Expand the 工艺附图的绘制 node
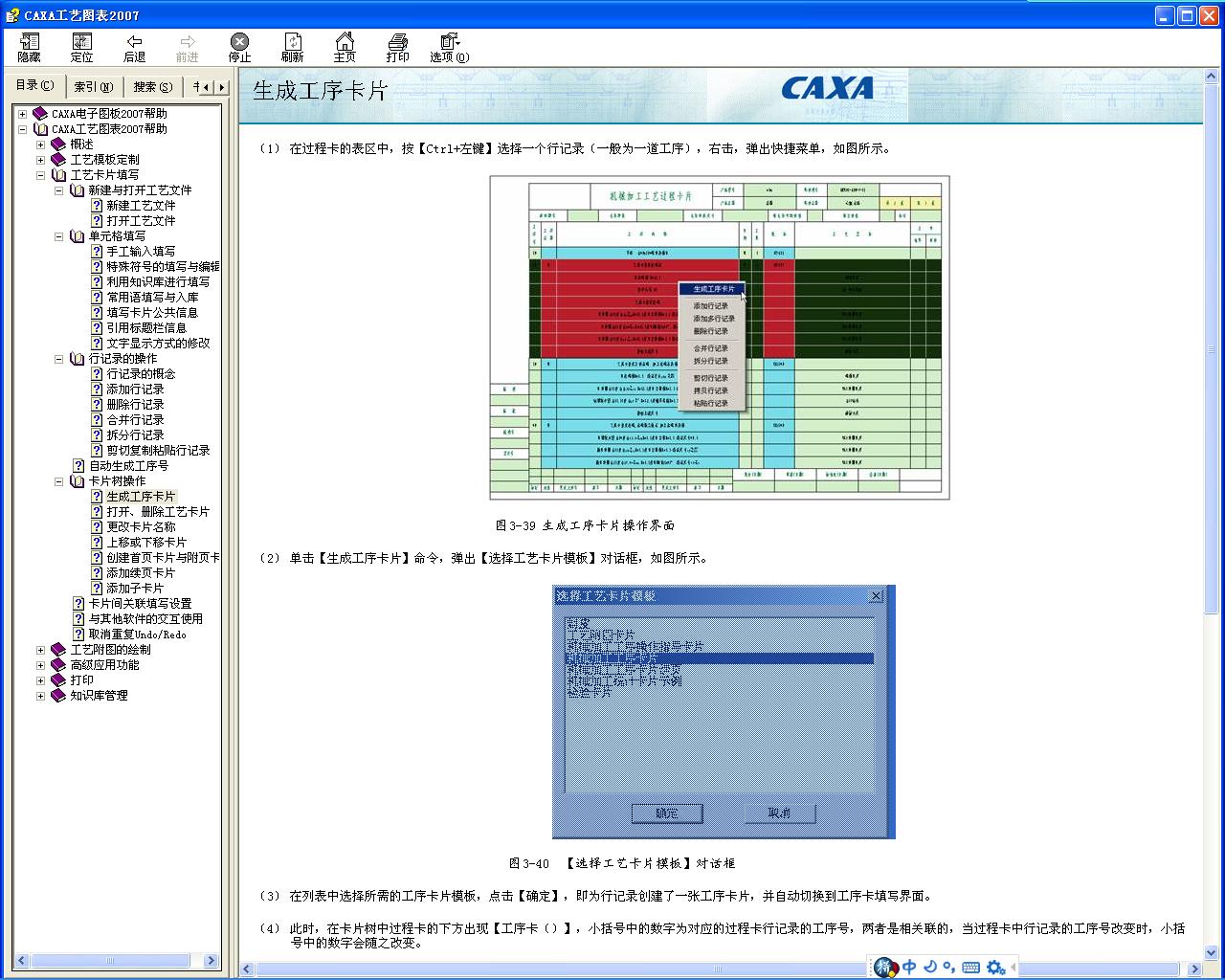This screenshot has height=980, width=1225. click(40, 650)
